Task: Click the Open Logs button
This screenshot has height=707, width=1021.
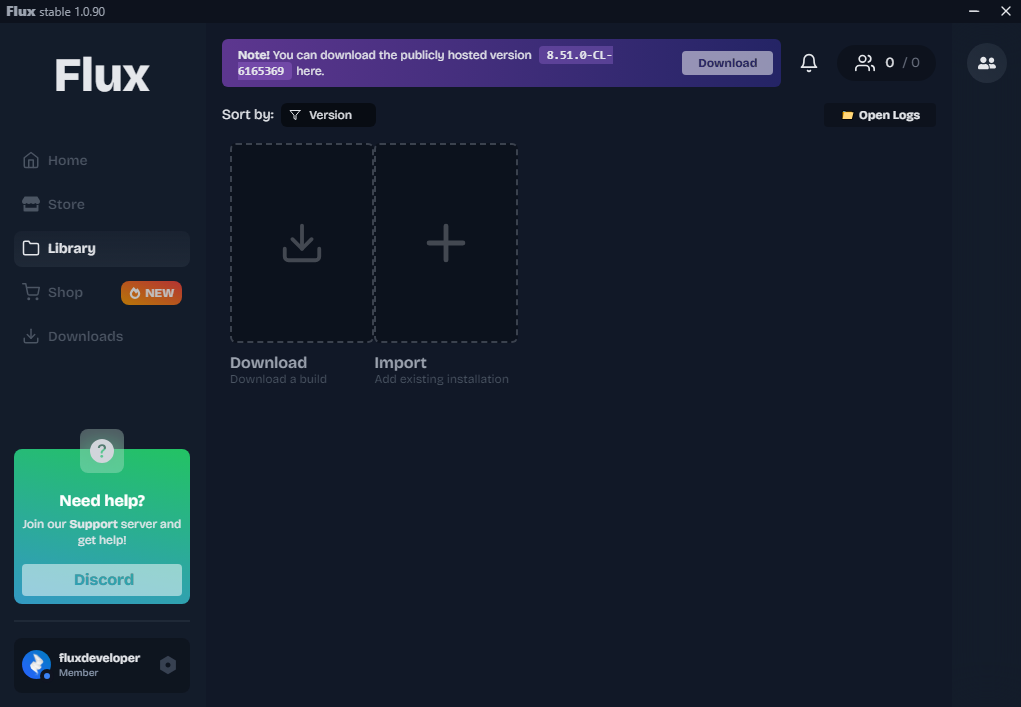Action: pos(880,115)
